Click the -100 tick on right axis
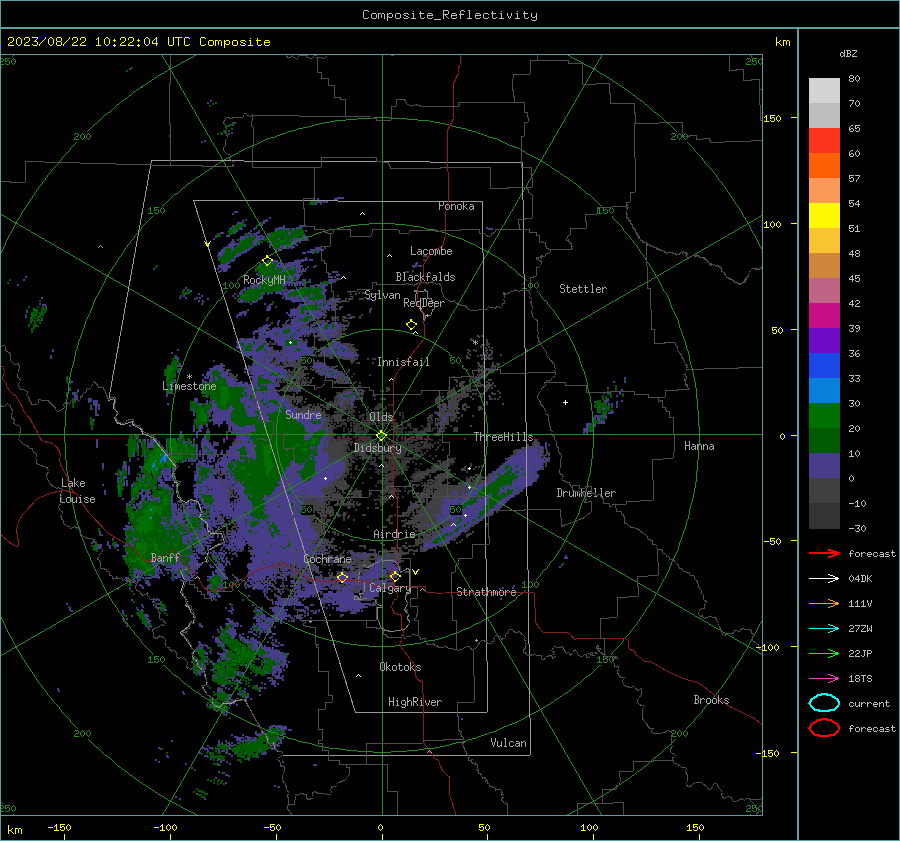Viewport: 900px width, 841px height. point(767,647)
